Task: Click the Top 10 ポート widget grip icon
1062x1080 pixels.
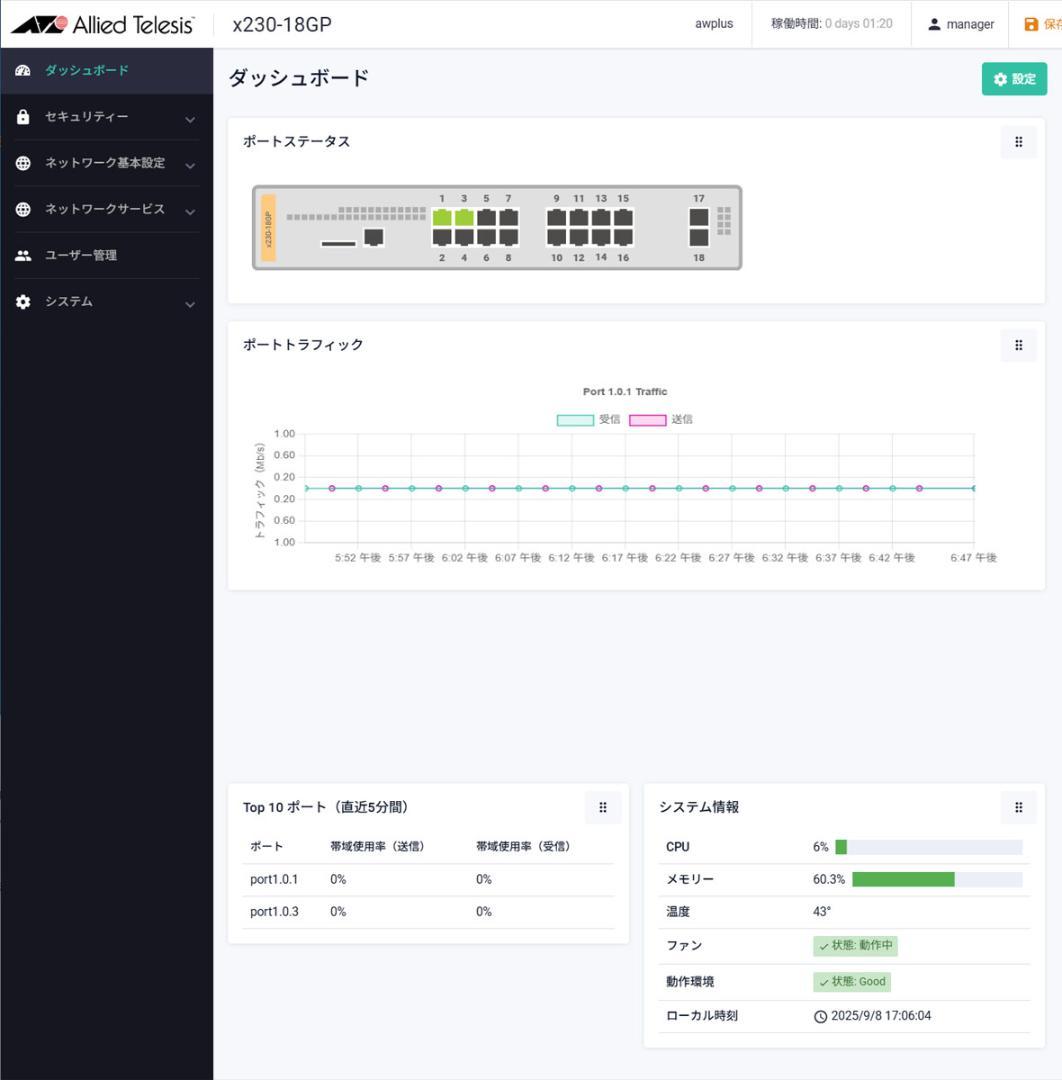Action: pos(602,807)
